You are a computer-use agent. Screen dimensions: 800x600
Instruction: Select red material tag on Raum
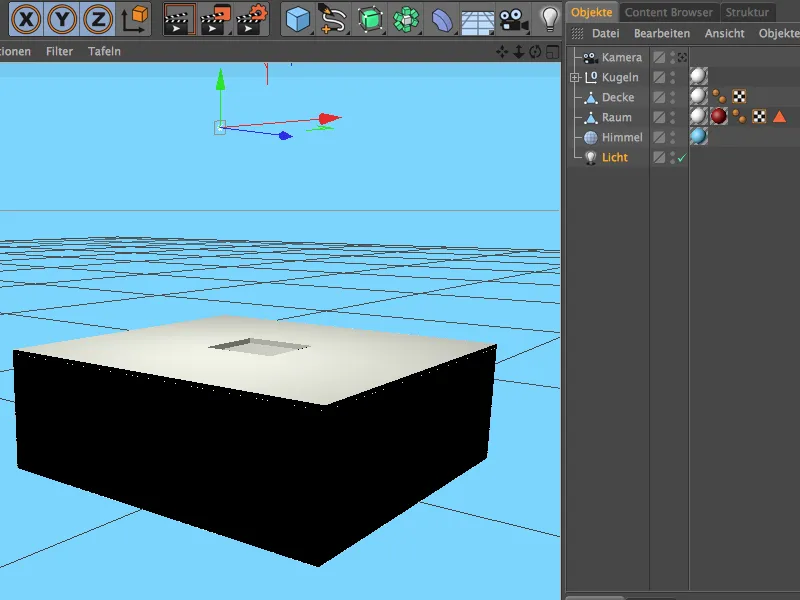click(718, 117)
